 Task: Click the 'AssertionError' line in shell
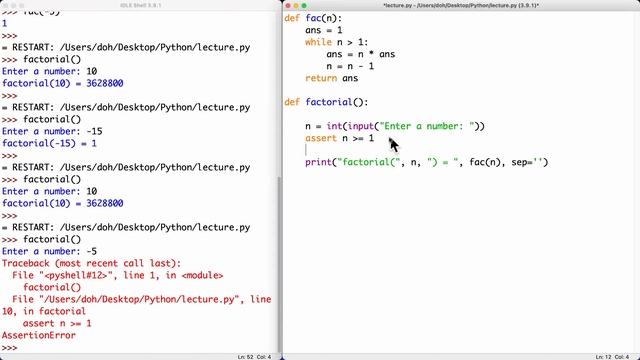click(x=39, y=336)
